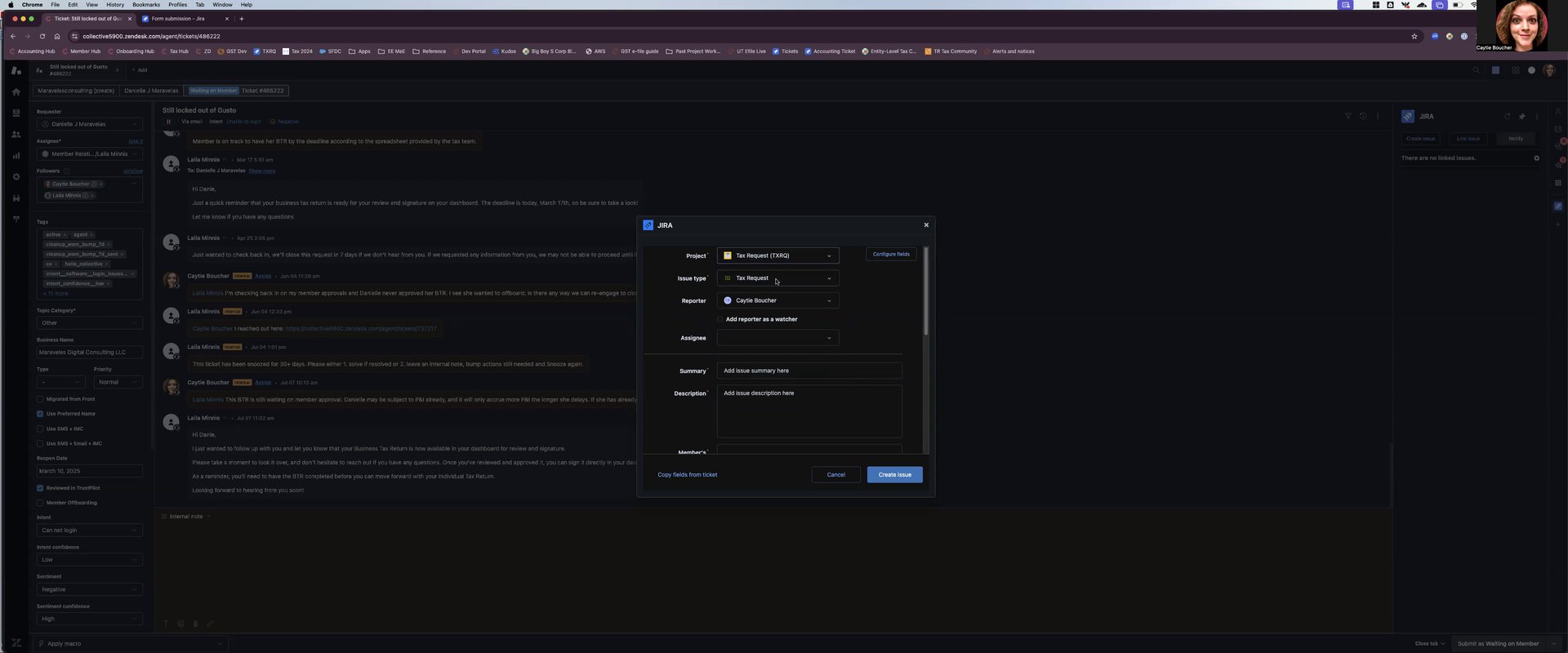Open Reporting bar-chart icon in sidebar
Screen dimensions: 1568x653
coord(16,156)
